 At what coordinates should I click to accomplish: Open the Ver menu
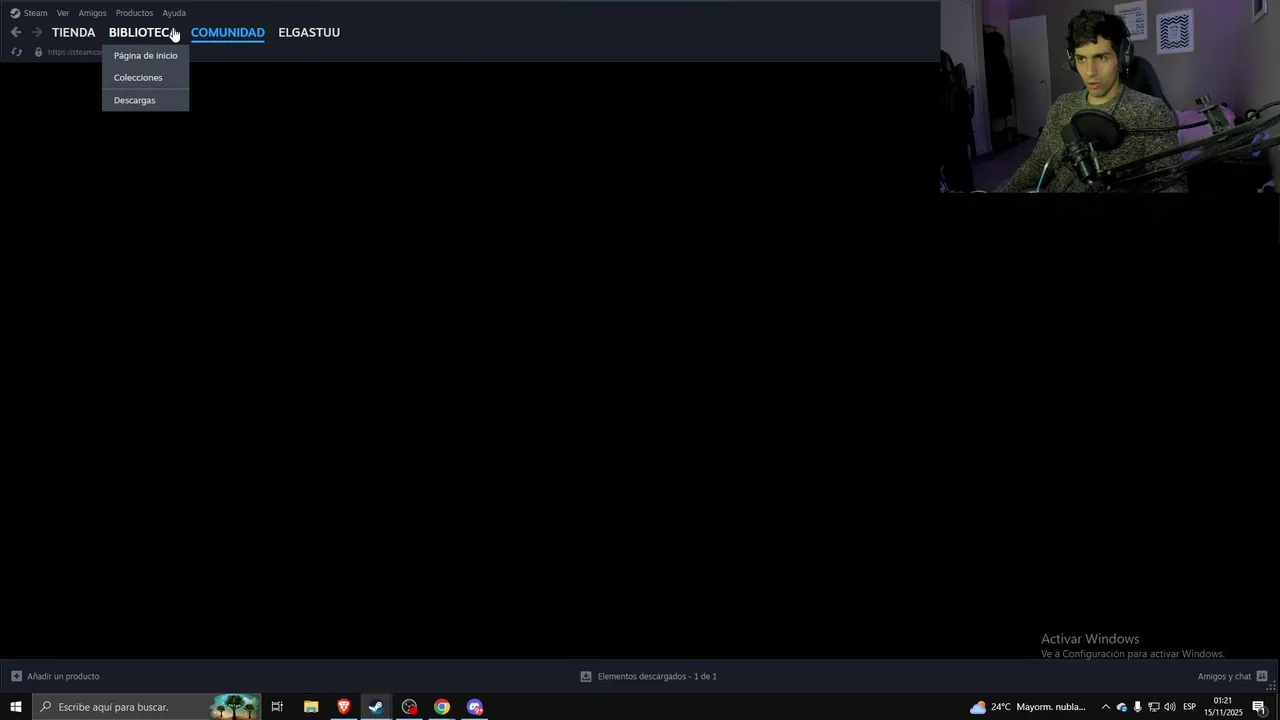coord(63,13)
